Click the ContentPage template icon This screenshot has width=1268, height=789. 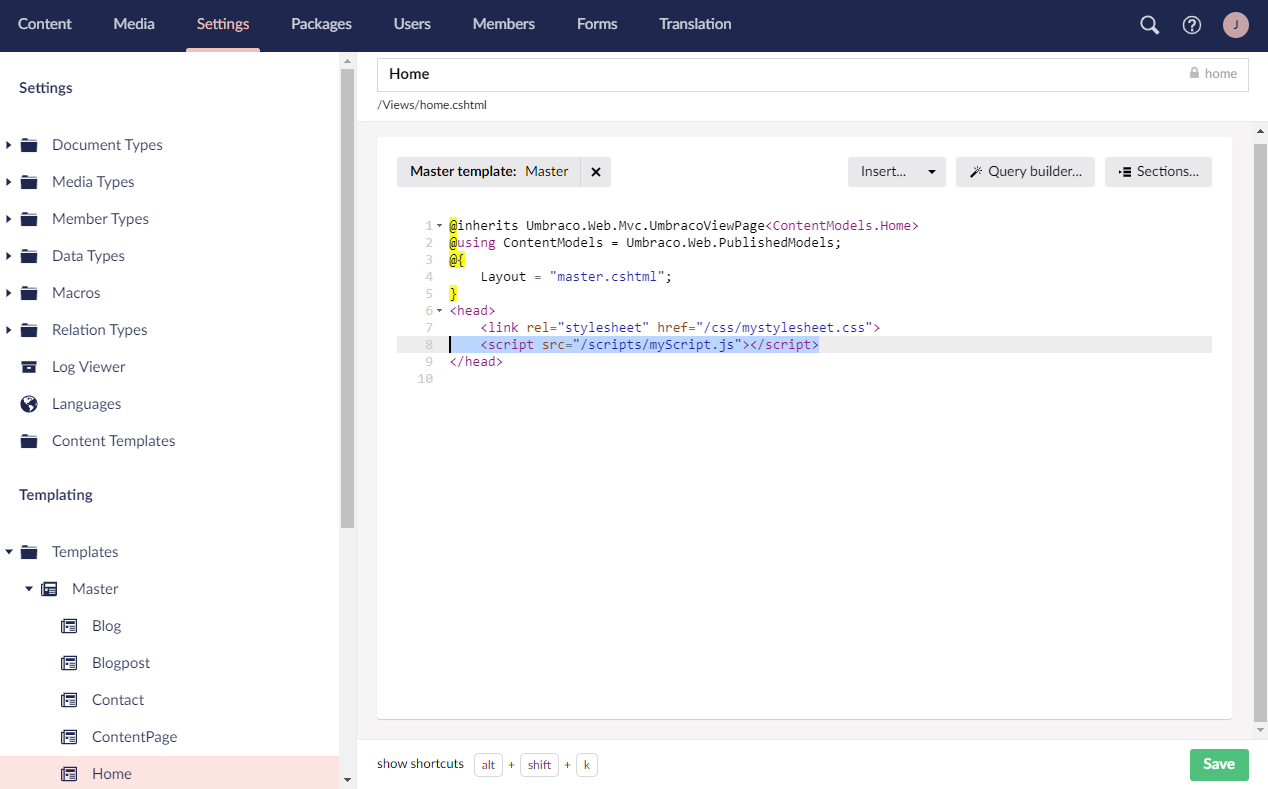click(x=69, y=737)
